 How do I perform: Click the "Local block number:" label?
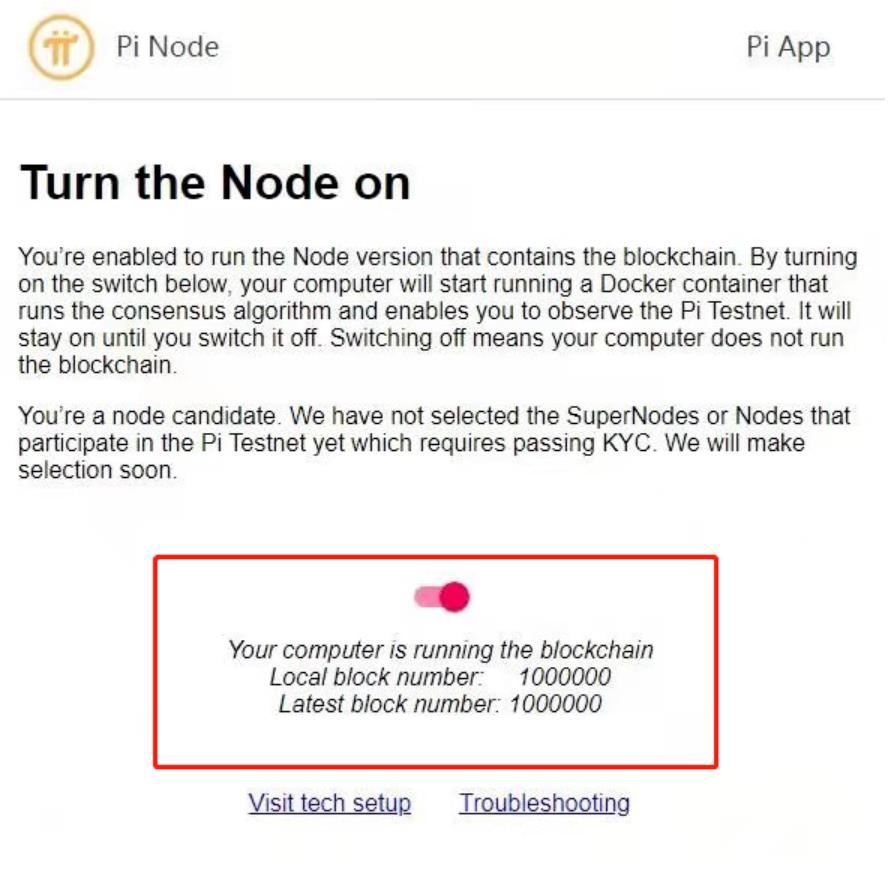click(377, 677)
